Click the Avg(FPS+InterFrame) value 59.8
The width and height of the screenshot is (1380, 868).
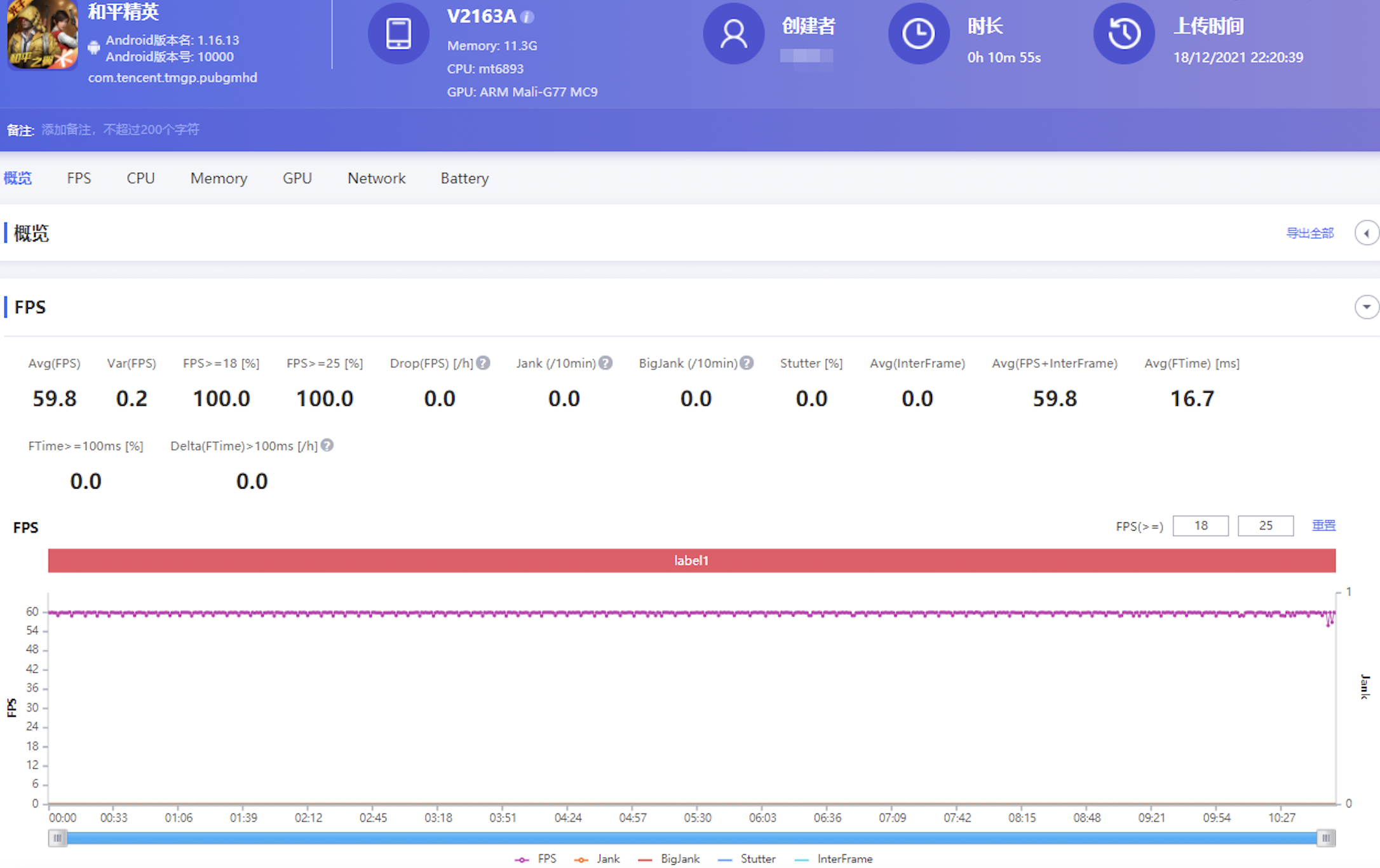(1055, 398)
